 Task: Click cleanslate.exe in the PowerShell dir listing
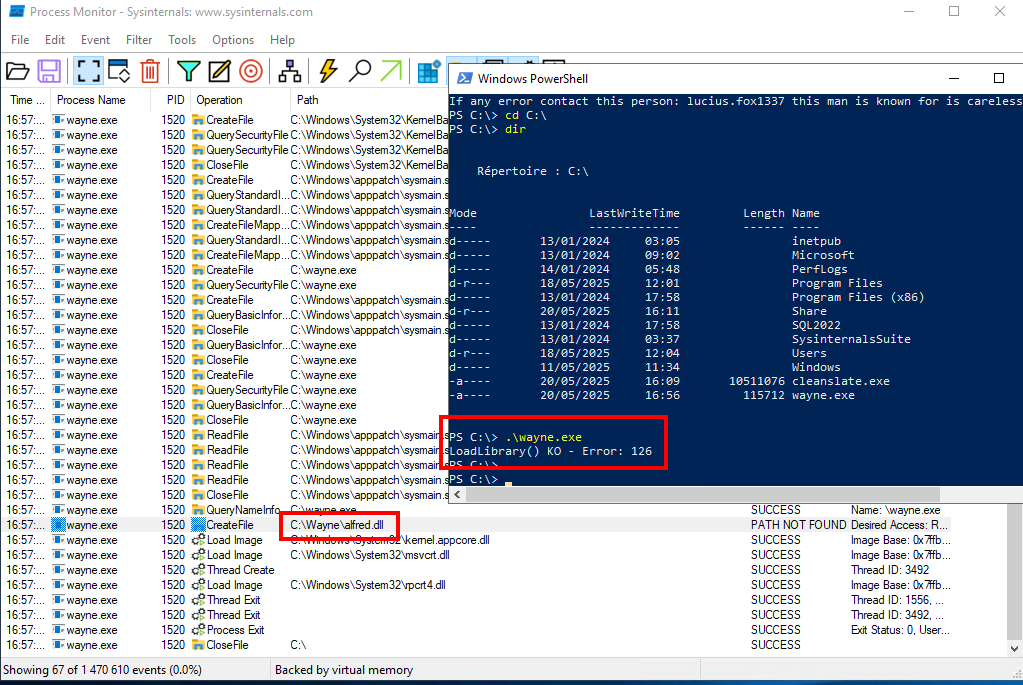click(840, 381)
